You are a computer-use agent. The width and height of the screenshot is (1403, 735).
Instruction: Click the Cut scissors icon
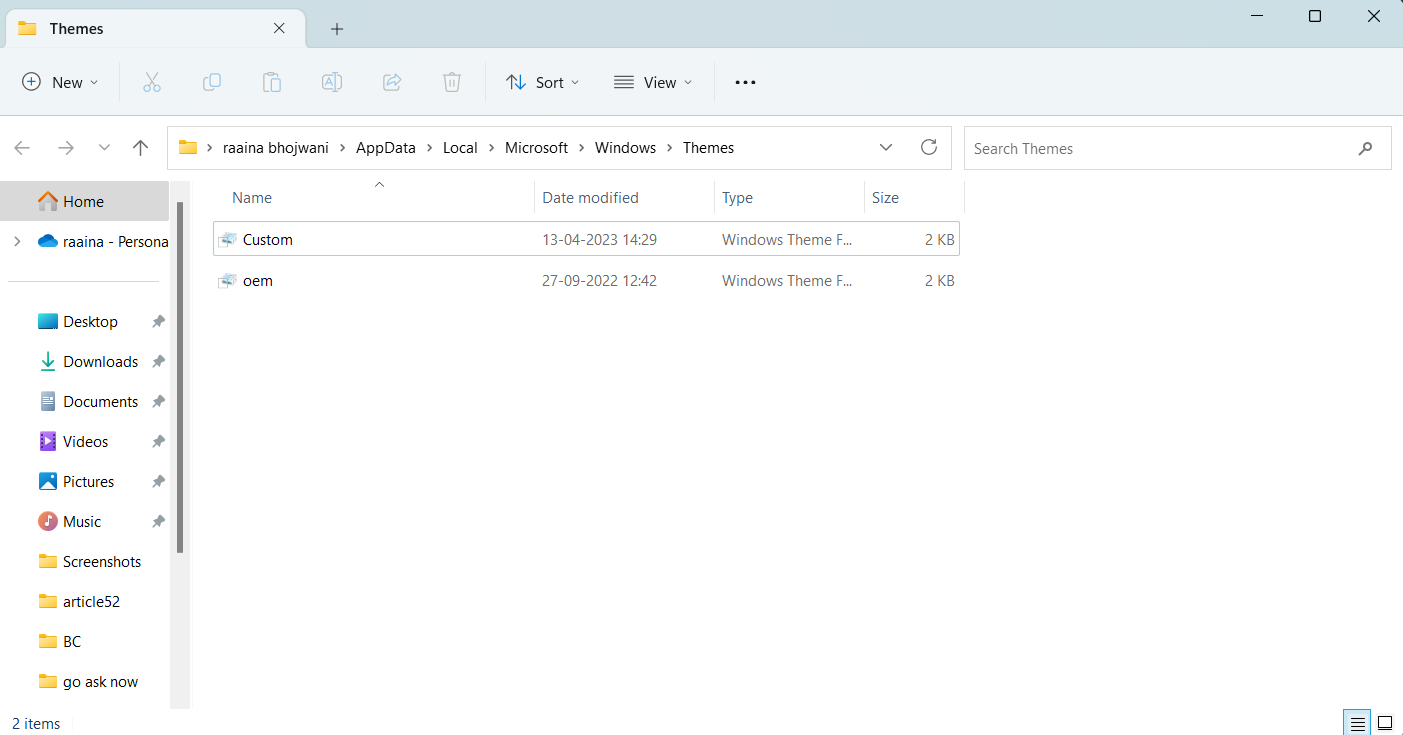point(152,82)
